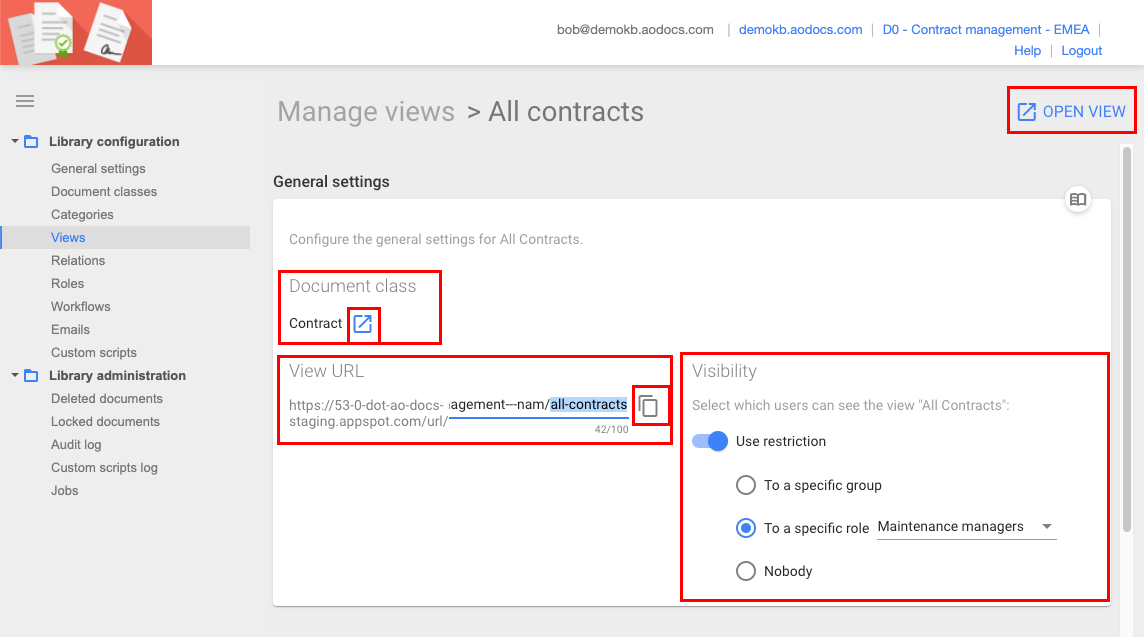This screenshot has height=637, width=1144.
Task: Click the AODocs logo image
Action: point(76,32)
